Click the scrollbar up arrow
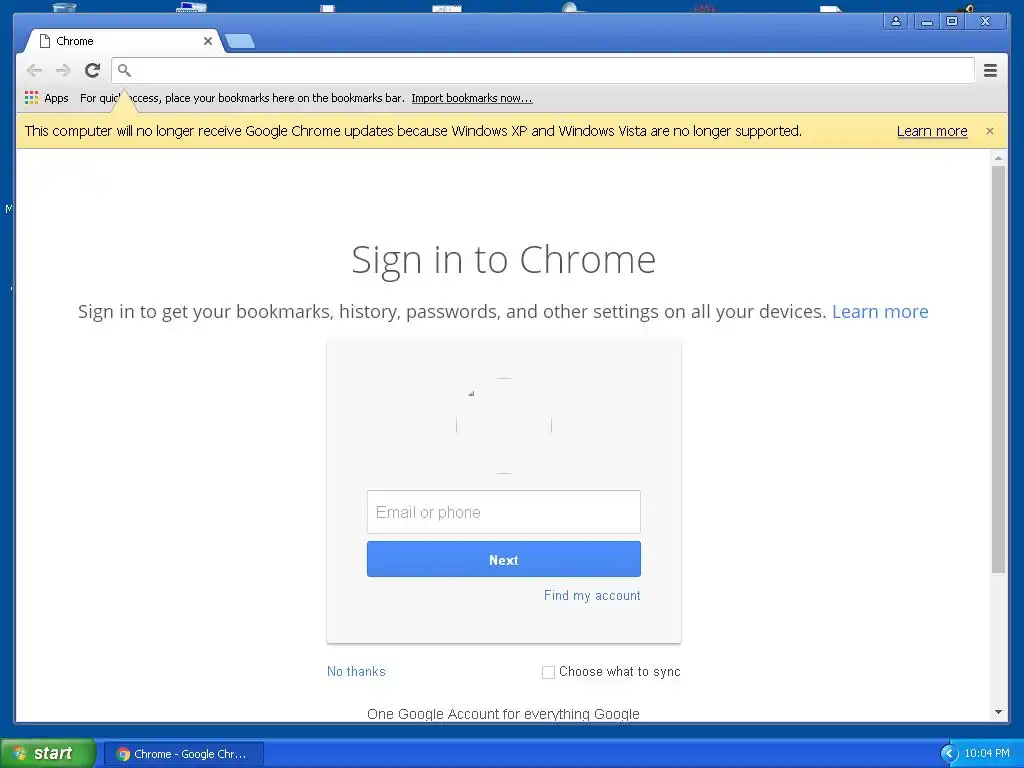Viewport: 1024px width, 768px height. coord(998,159)
